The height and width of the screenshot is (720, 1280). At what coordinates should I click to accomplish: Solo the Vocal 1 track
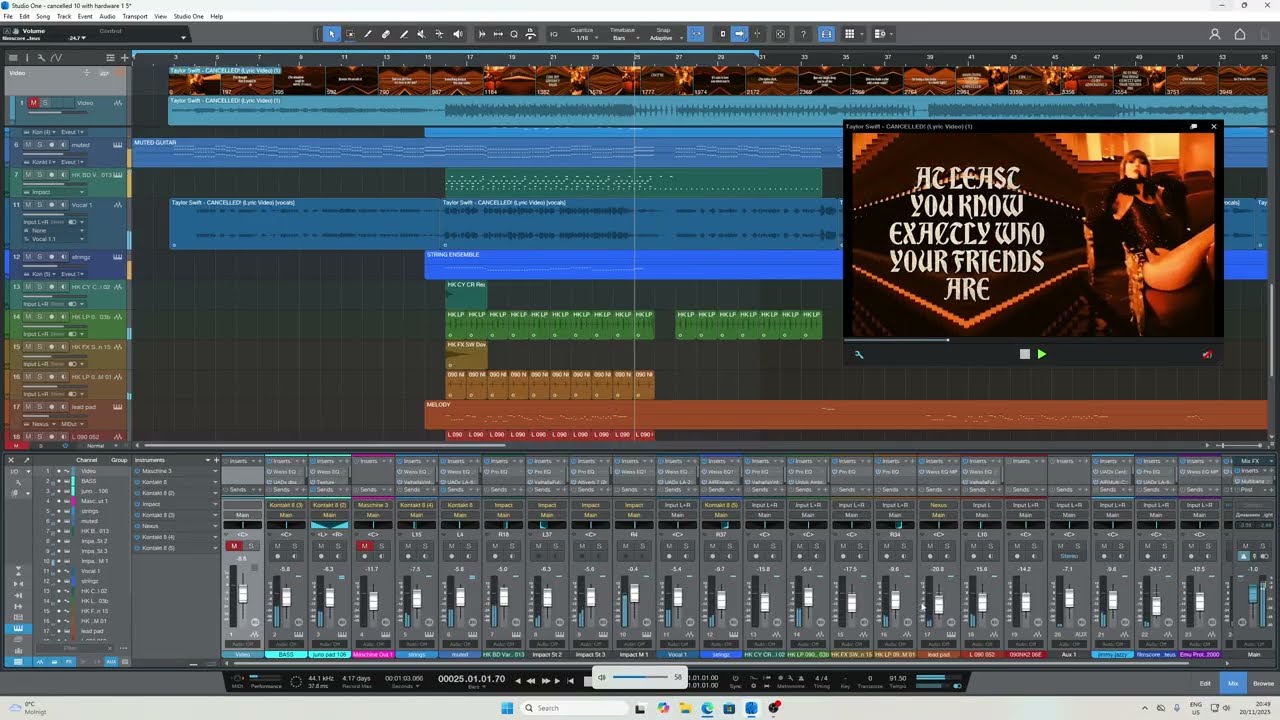pyautogui.click(x=39, y=205)
